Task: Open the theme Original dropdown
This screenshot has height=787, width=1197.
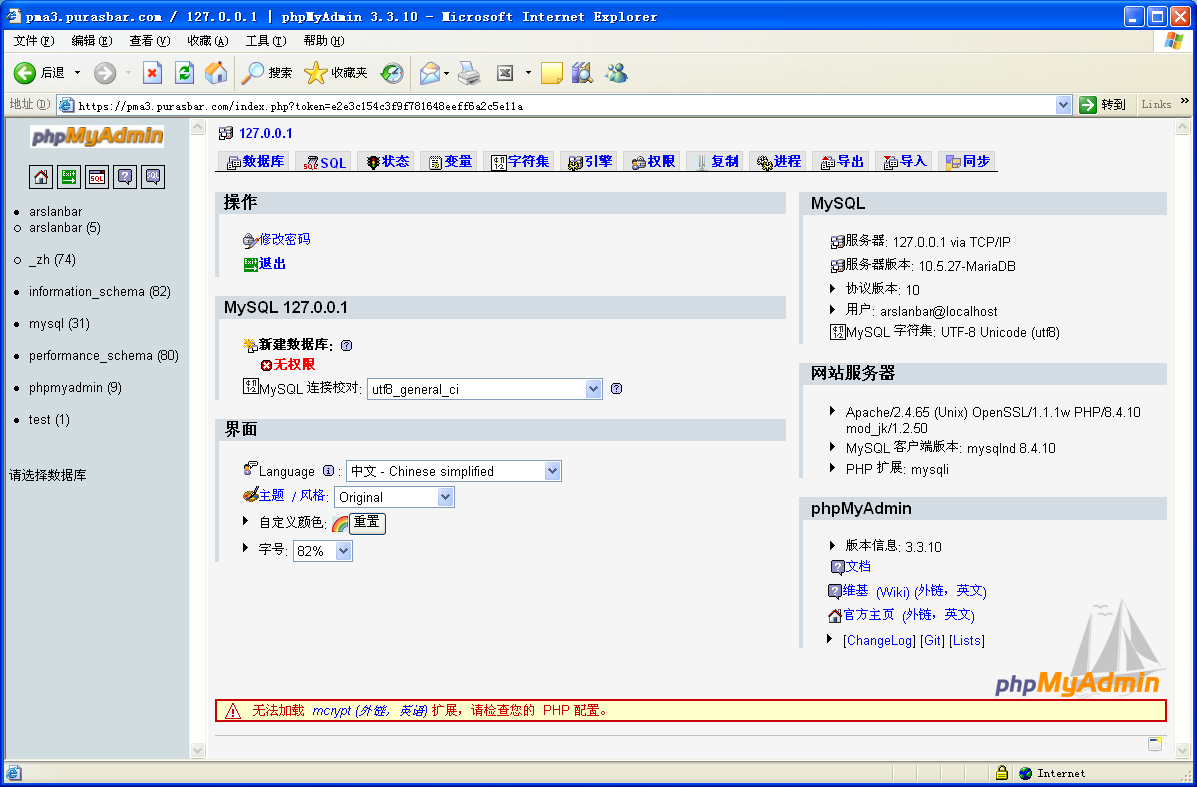Action: pos(394,497)
